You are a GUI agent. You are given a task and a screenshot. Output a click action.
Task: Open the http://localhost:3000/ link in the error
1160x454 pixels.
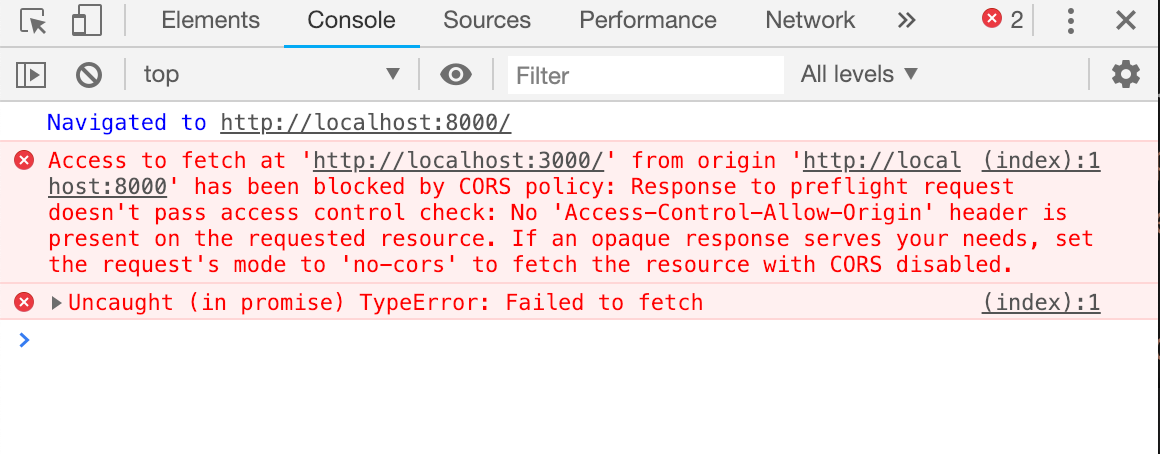coord(459,160)
